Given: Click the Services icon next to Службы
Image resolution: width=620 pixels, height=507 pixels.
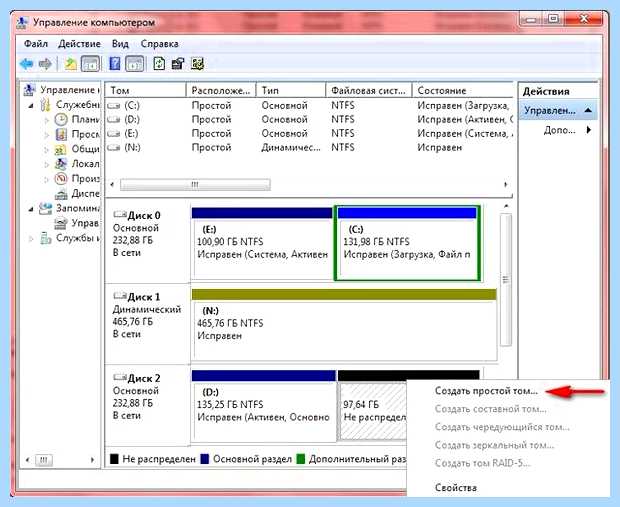Looking at the screenshot, I should pyautogui.click(x=46, y=238).
